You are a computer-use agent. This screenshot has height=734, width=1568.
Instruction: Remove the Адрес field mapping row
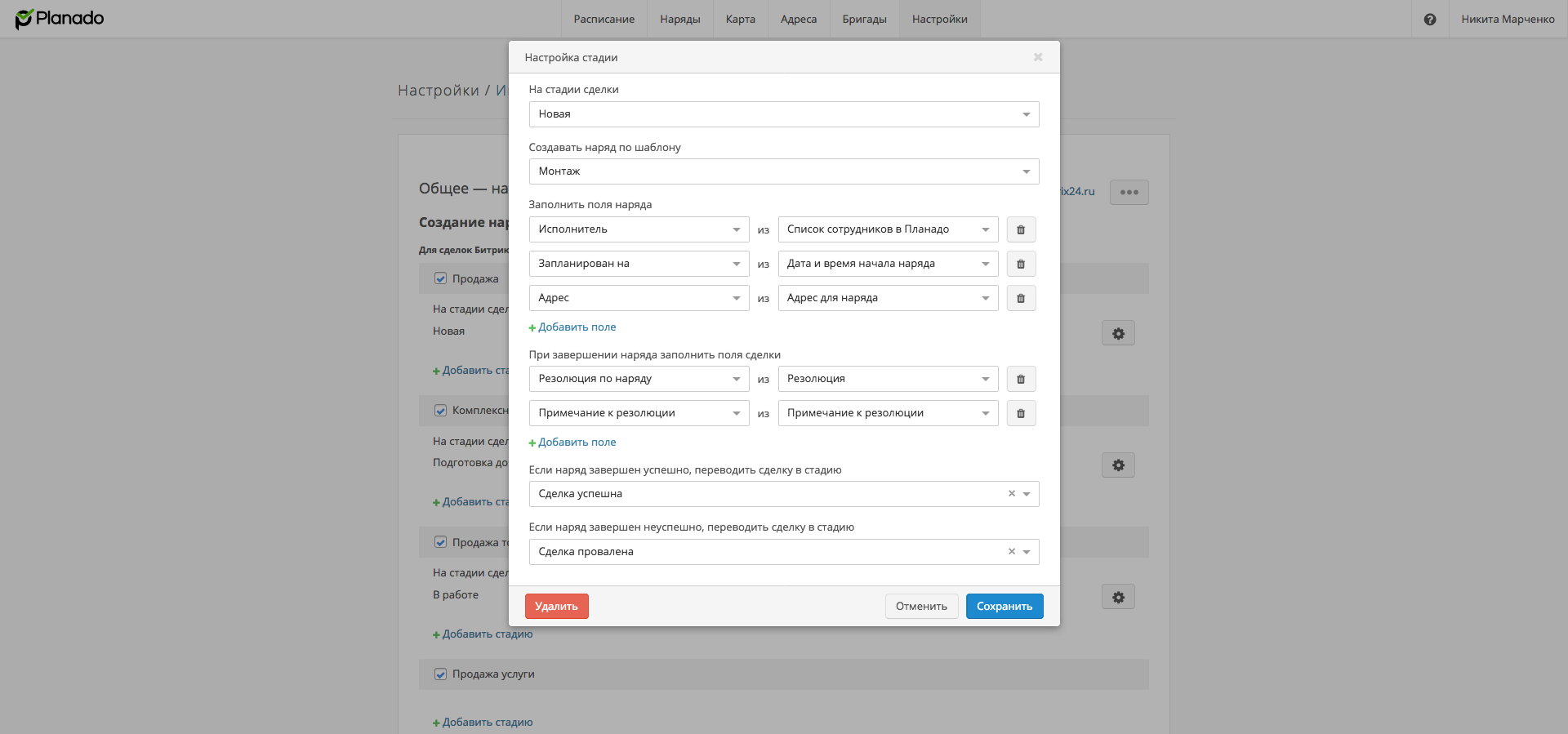(1020, 298)
